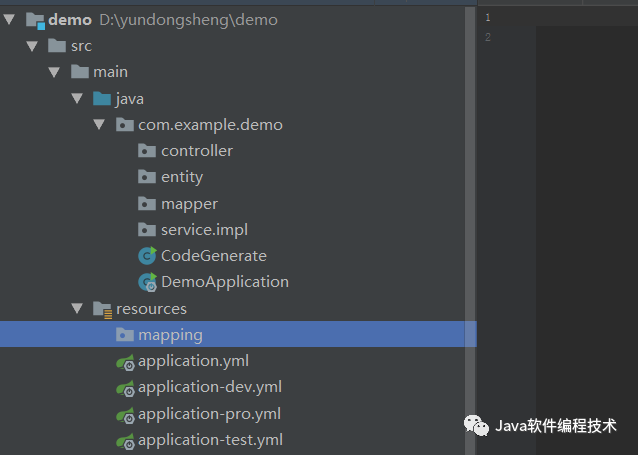
Task: Collapse the demo project root node
Action: click(x=9, y=19)
